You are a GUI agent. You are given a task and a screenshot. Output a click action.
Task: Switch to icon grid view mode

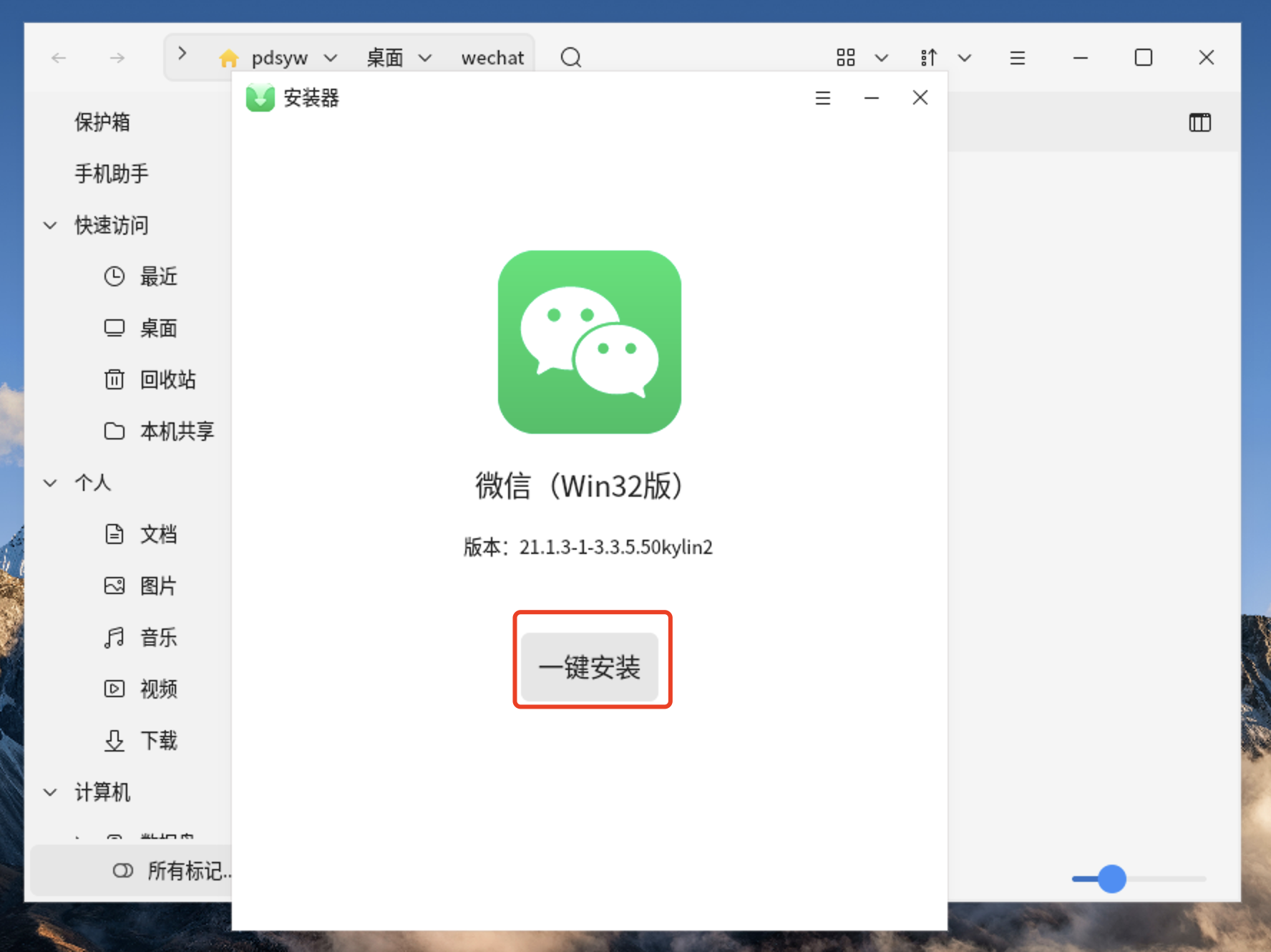[845, 57]
